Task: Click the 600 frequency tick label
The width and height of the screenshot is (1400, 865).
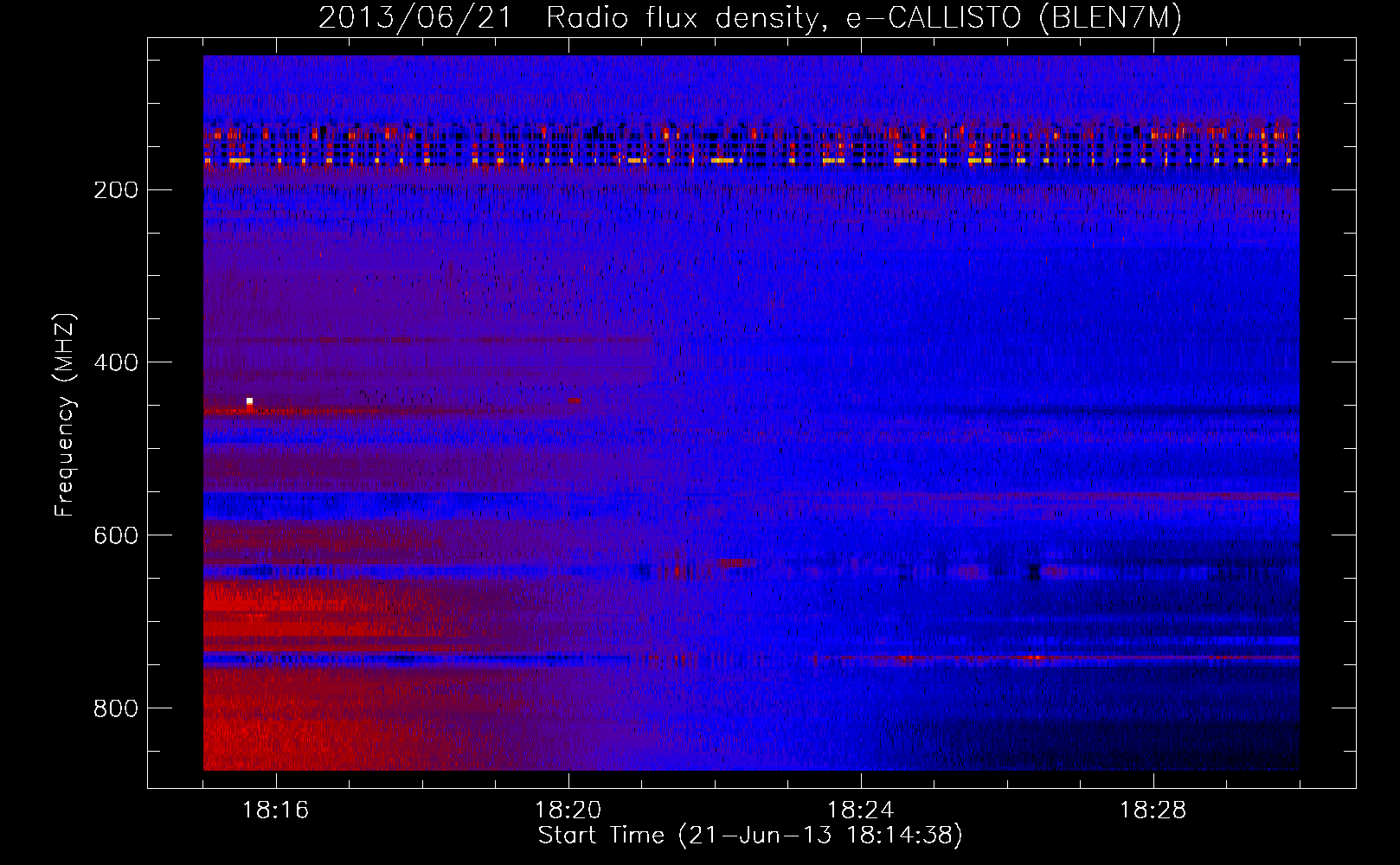Action: [x=116, y=535]
